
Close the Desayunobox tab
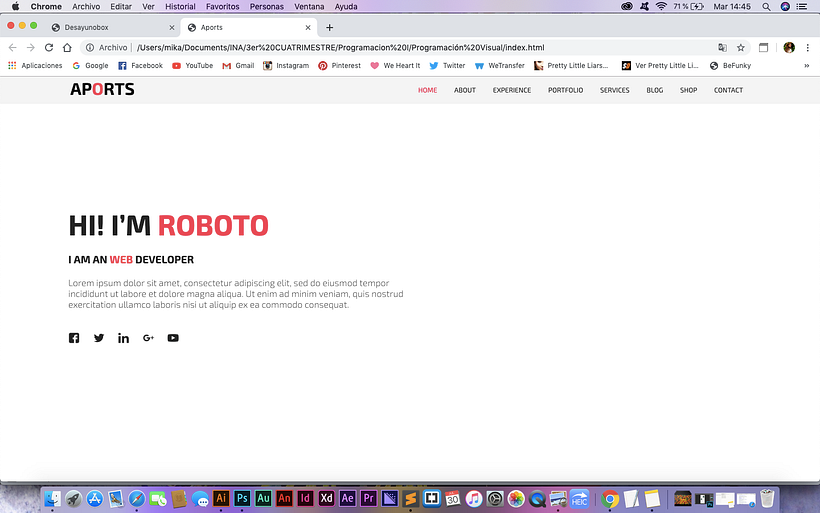(172, 28)
